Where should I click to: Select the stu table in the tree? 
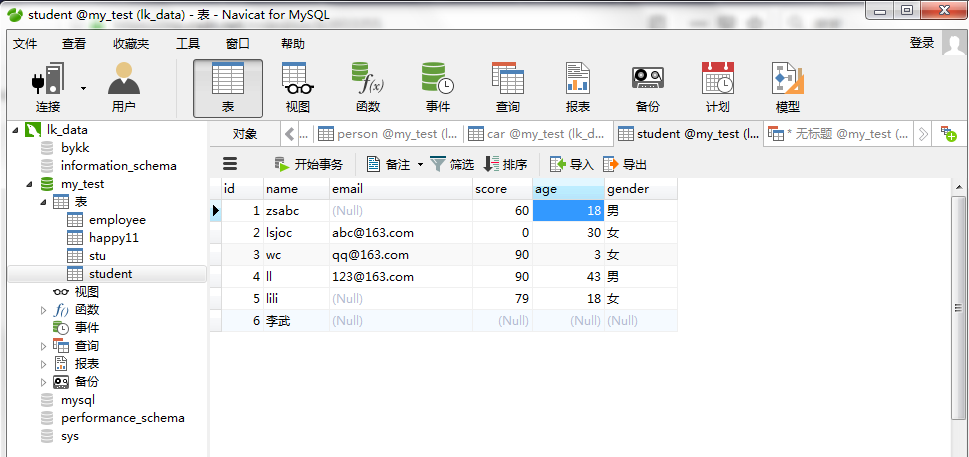pos(97,256)
